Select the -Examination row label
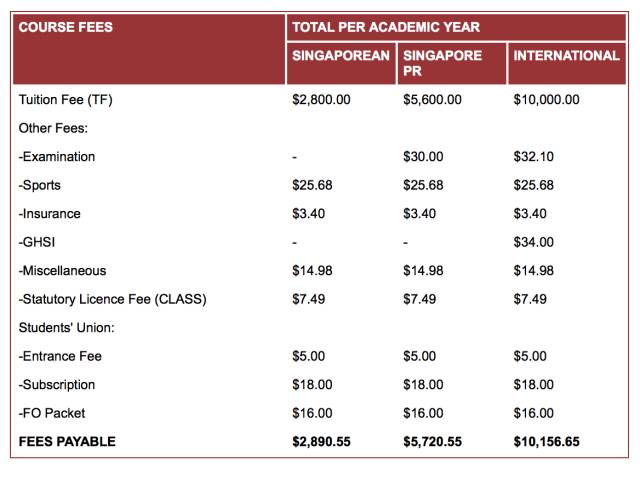The width and height of the screenshot is (640, 478). click(x=57, y=157)
